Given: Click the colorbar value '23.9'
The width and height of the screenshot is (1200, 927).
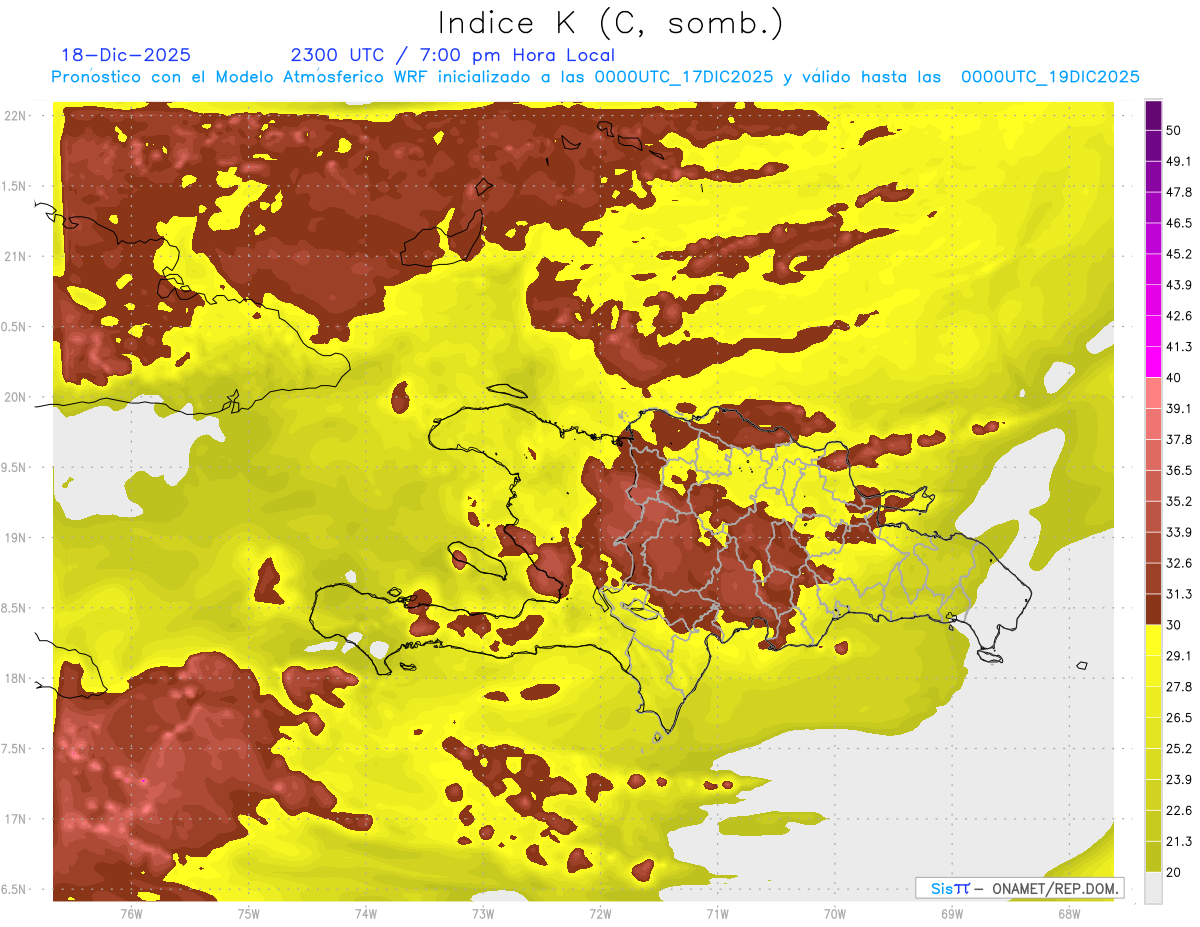Looking at the screenshot, I should [1179, 780].
